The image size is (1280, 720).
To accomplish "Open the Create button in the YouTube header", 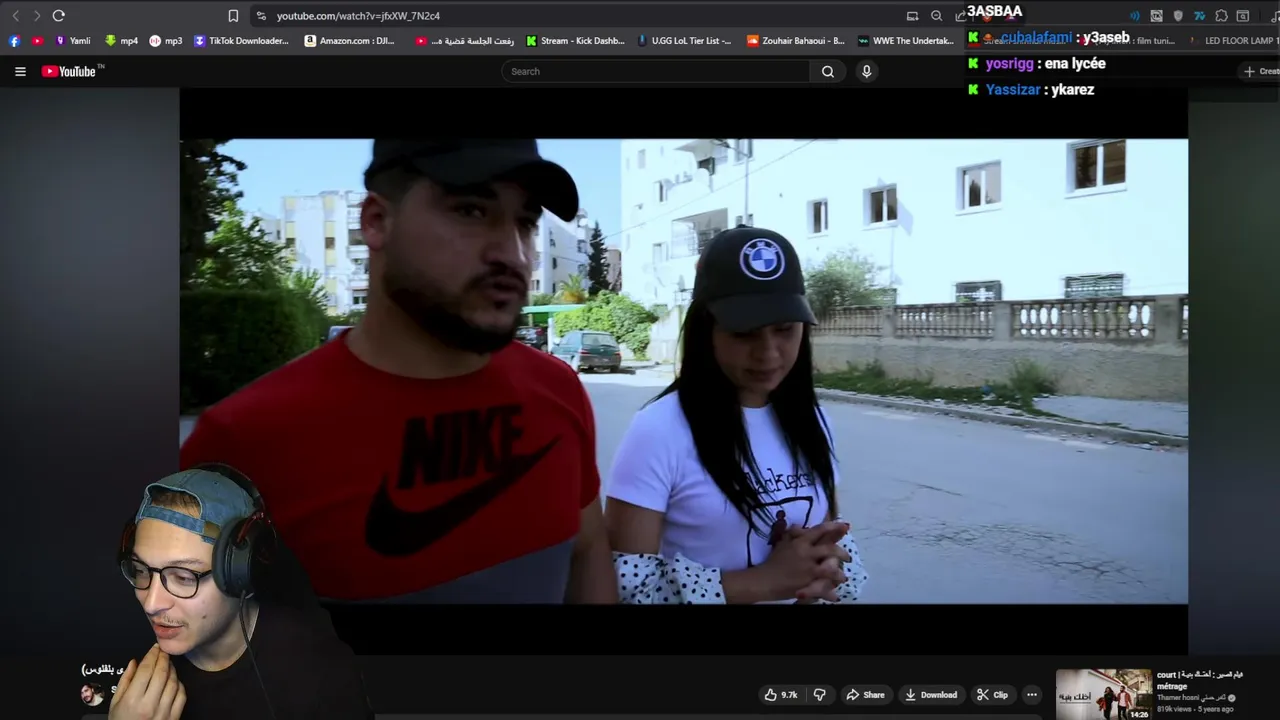I will (1260, 71).
